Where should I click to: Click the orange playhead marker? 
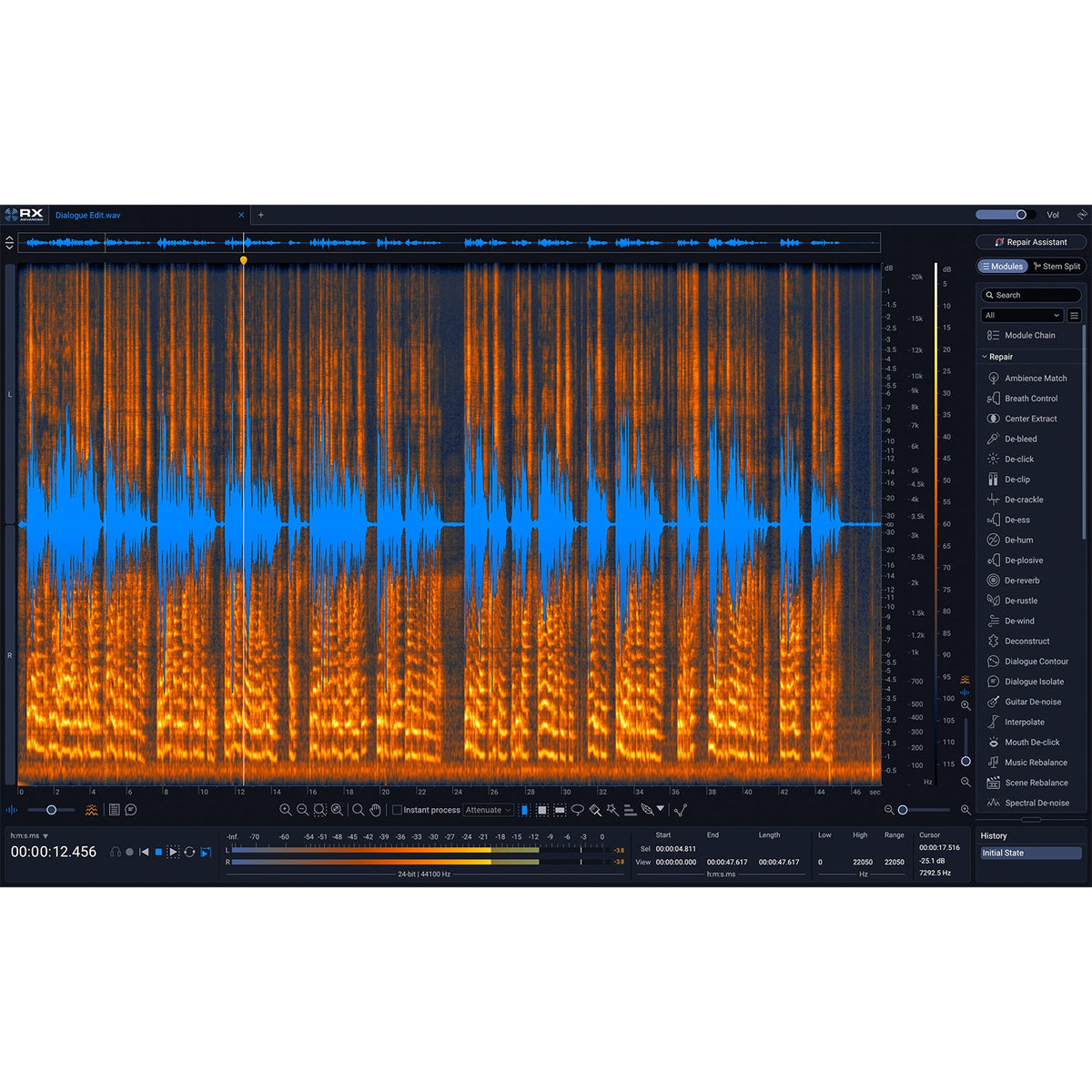(243, 260)
